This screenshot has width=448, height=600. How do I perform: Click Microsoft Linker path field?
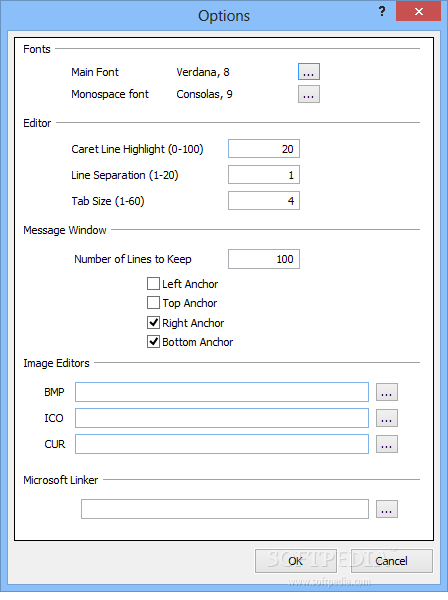coord(225,509)
